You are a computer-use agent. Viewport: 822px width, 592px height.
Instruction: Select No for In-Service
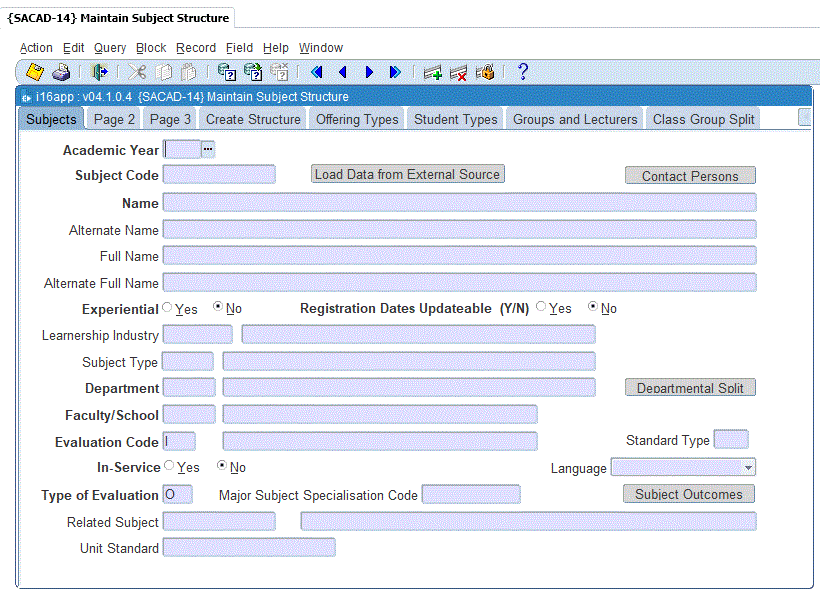click(x=222, y=465)
